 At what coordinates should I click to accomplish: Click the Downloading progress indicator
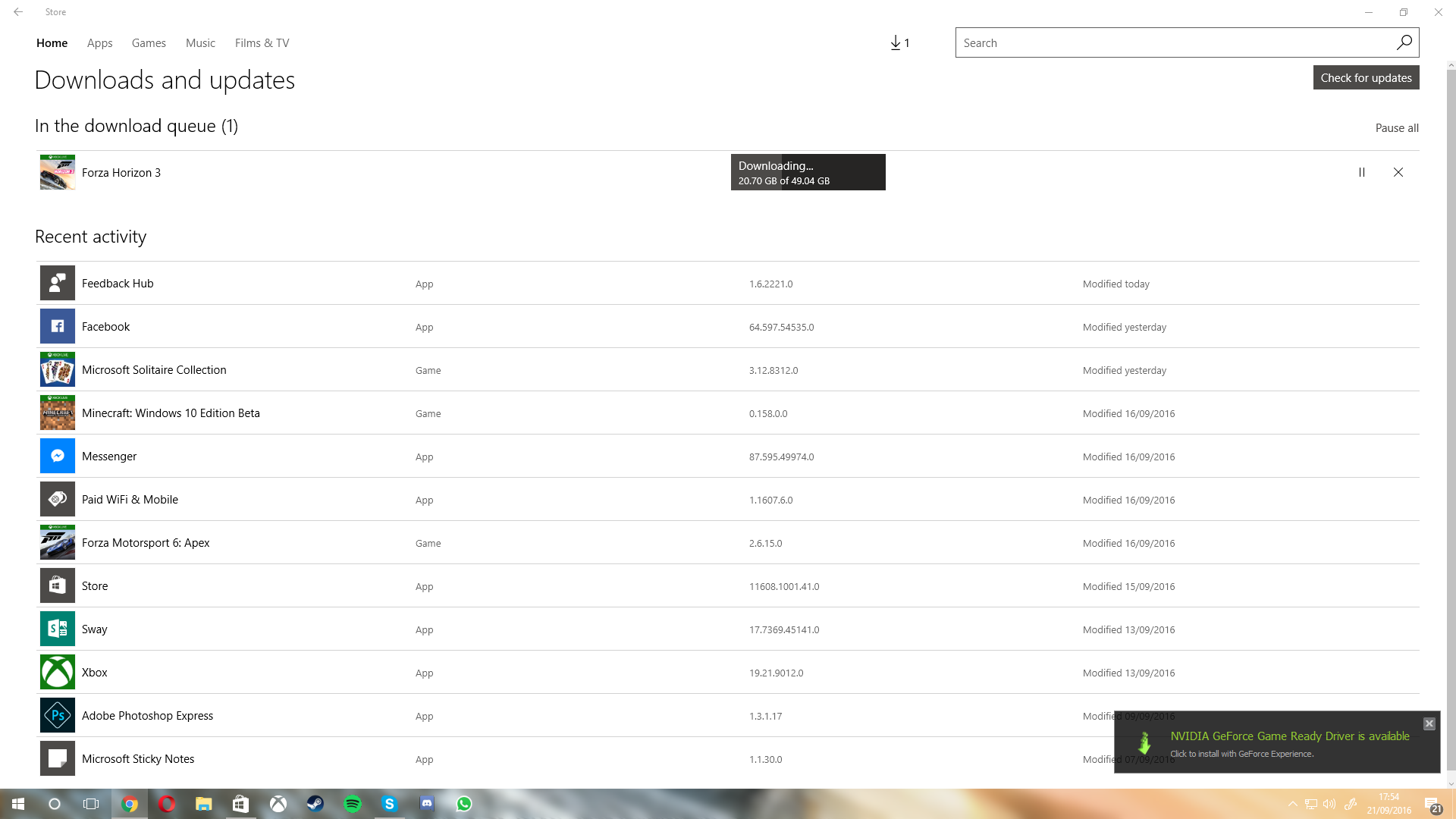coord(808,172)
